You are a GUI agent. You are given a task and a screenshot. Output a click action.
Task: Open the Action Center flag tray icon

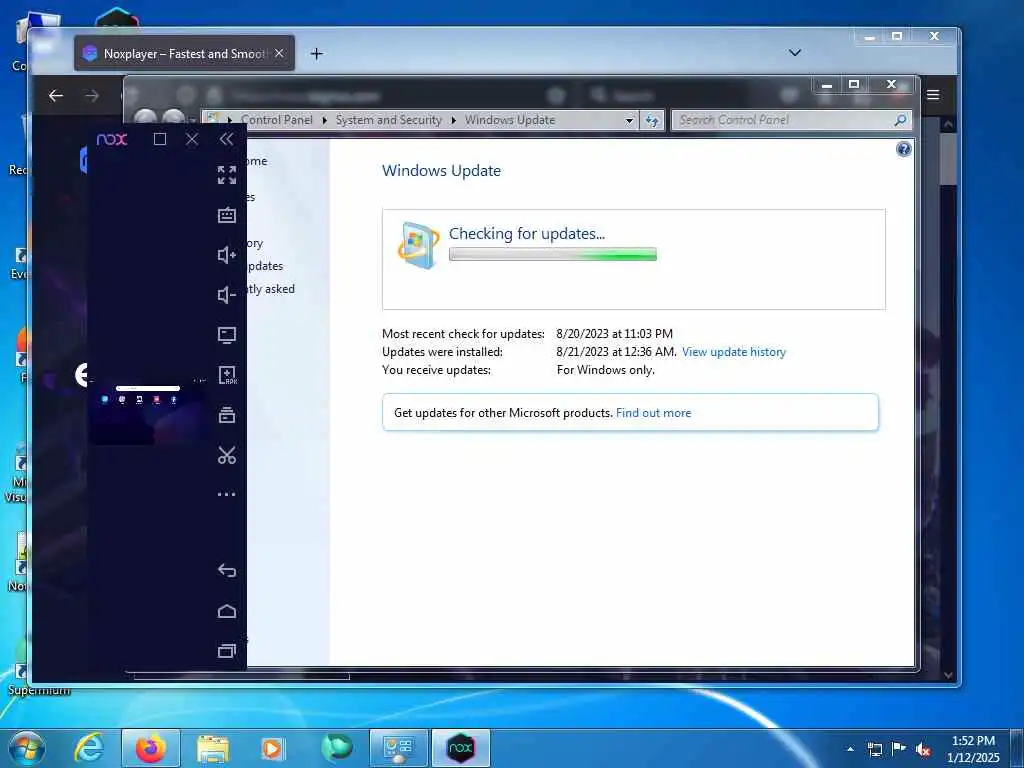tap(899, 749)
